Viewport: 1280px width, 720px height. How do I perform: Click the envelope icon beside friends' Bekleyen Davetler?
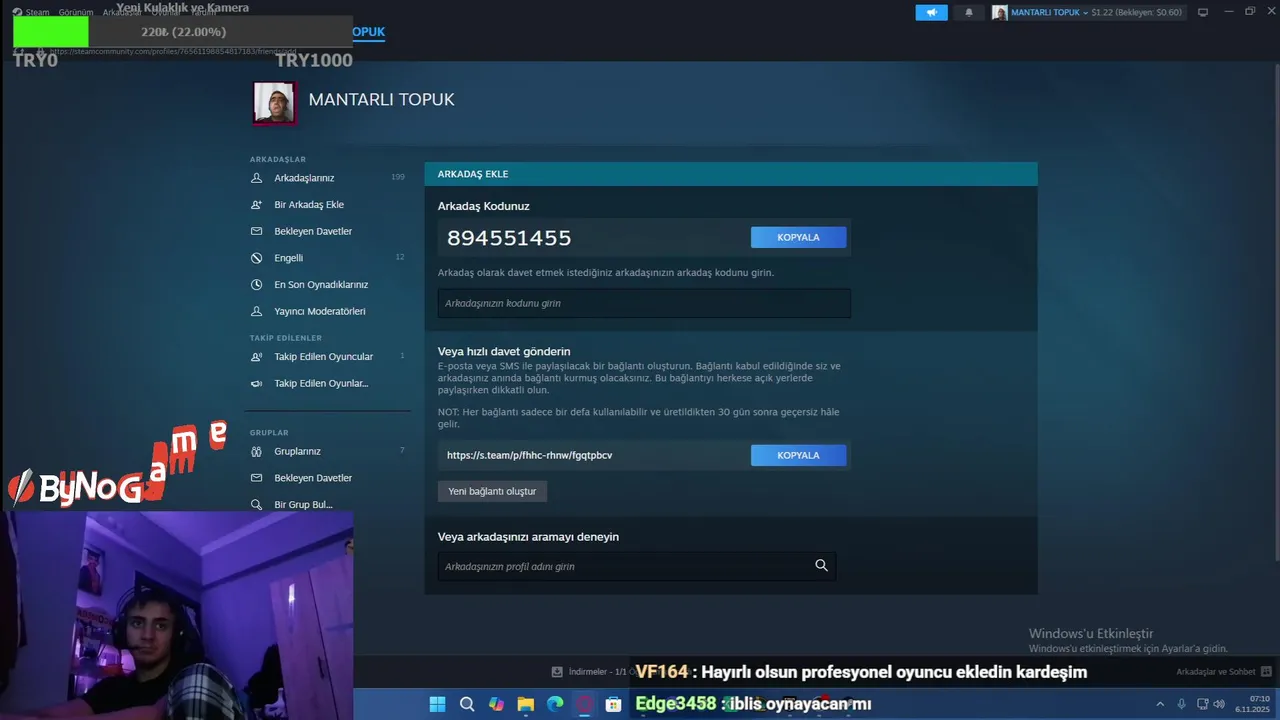256,231
